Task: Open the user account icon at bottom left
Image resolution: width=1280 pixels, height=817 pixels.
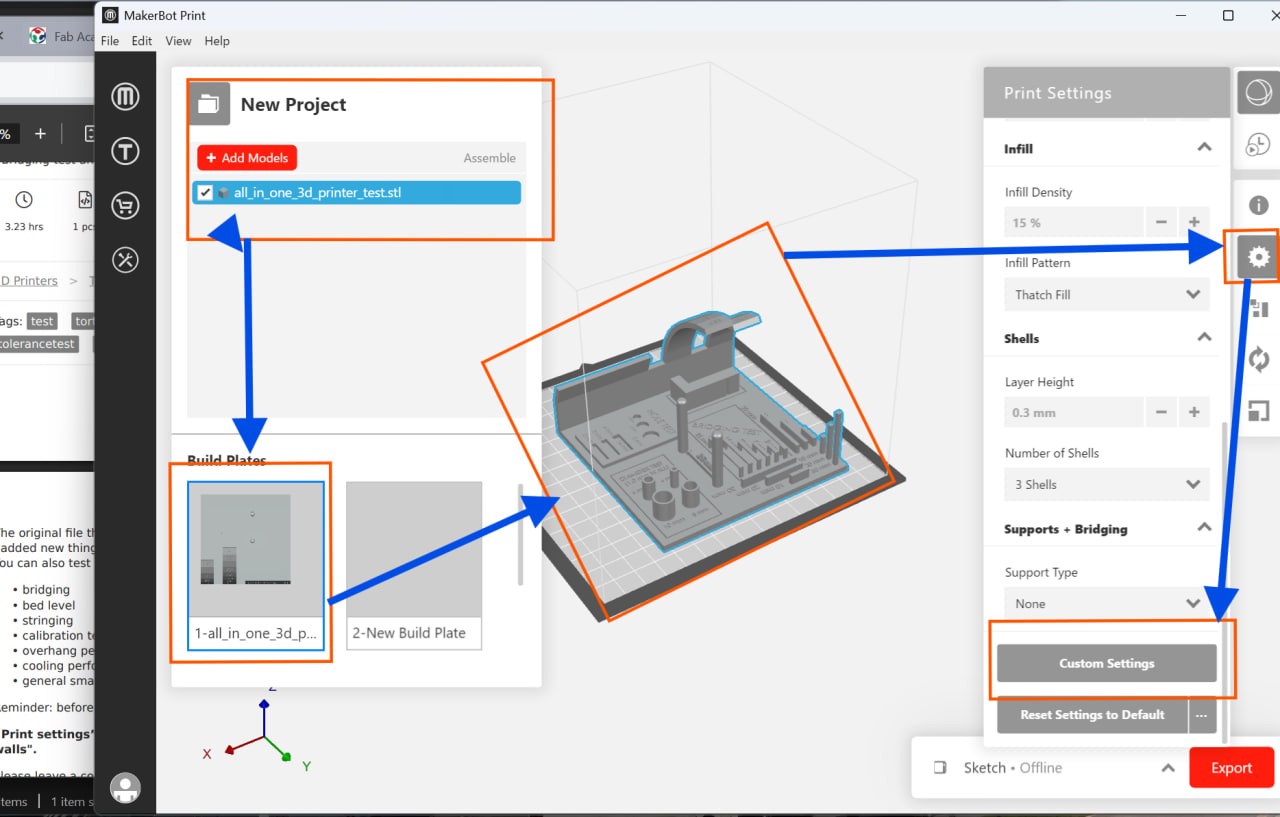Action: [125, 788]
